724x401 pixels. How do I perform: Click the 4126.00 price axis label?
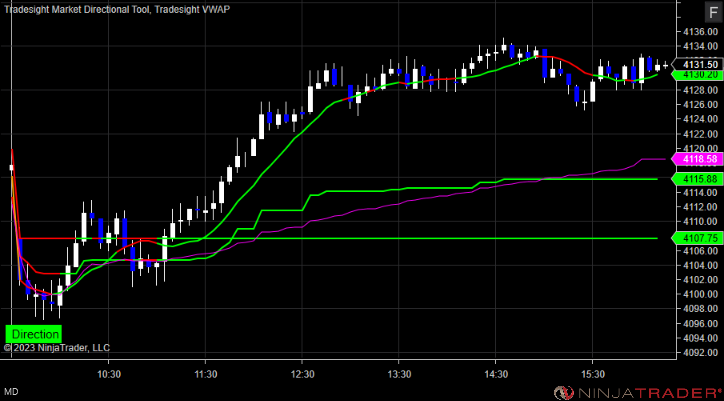click(x=701, y=105)
